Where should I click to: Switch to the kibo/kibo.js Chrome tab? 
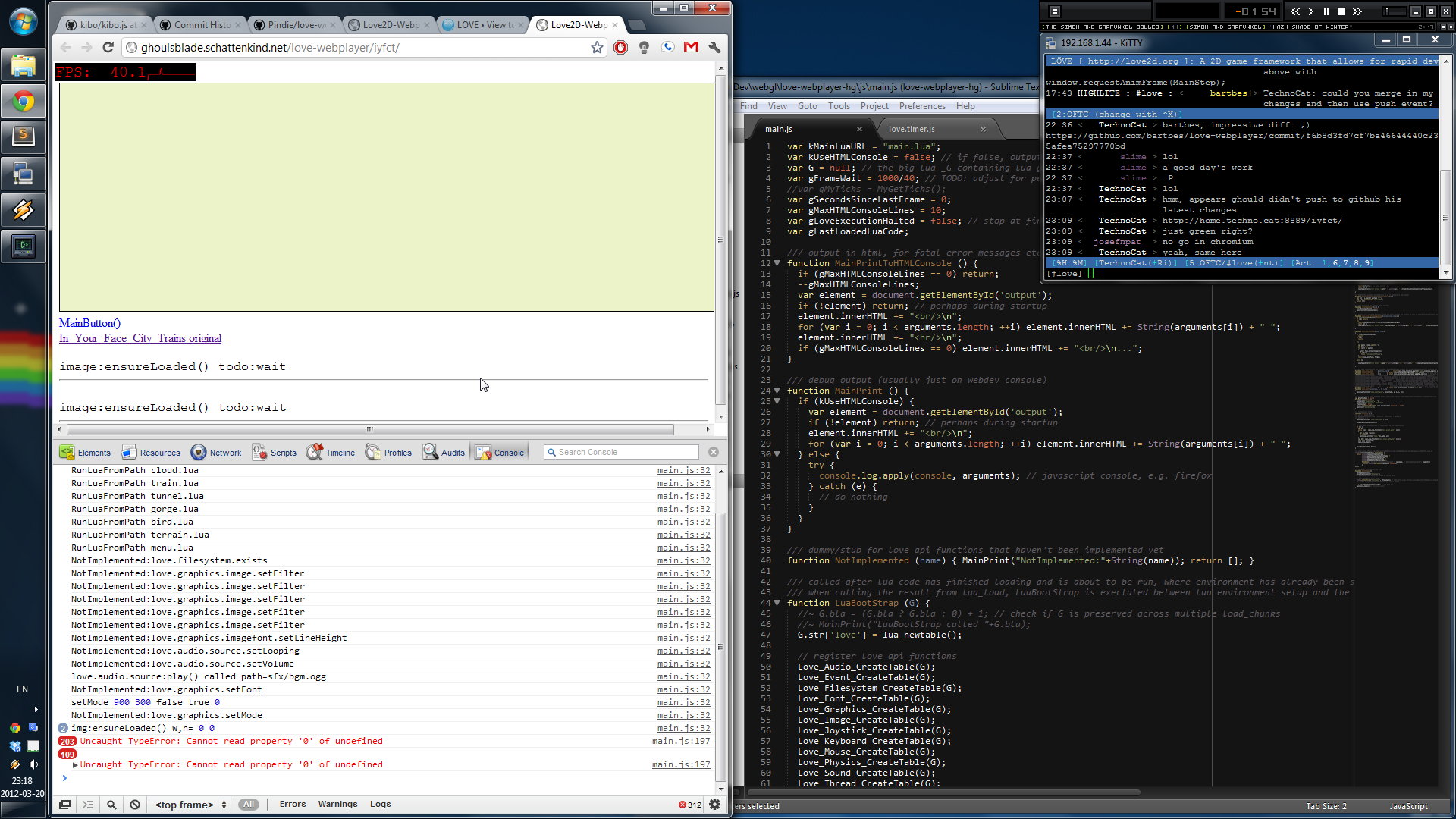[105, 25]
